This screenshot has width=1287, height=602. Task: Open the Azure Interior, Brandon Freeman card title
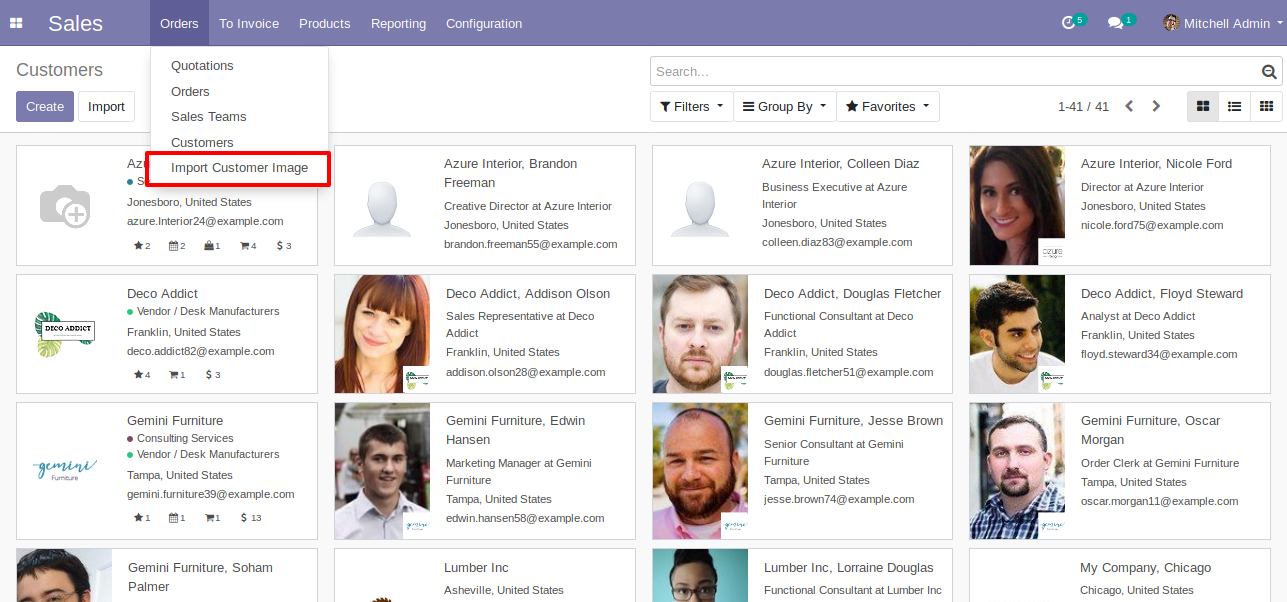[511, 173]
